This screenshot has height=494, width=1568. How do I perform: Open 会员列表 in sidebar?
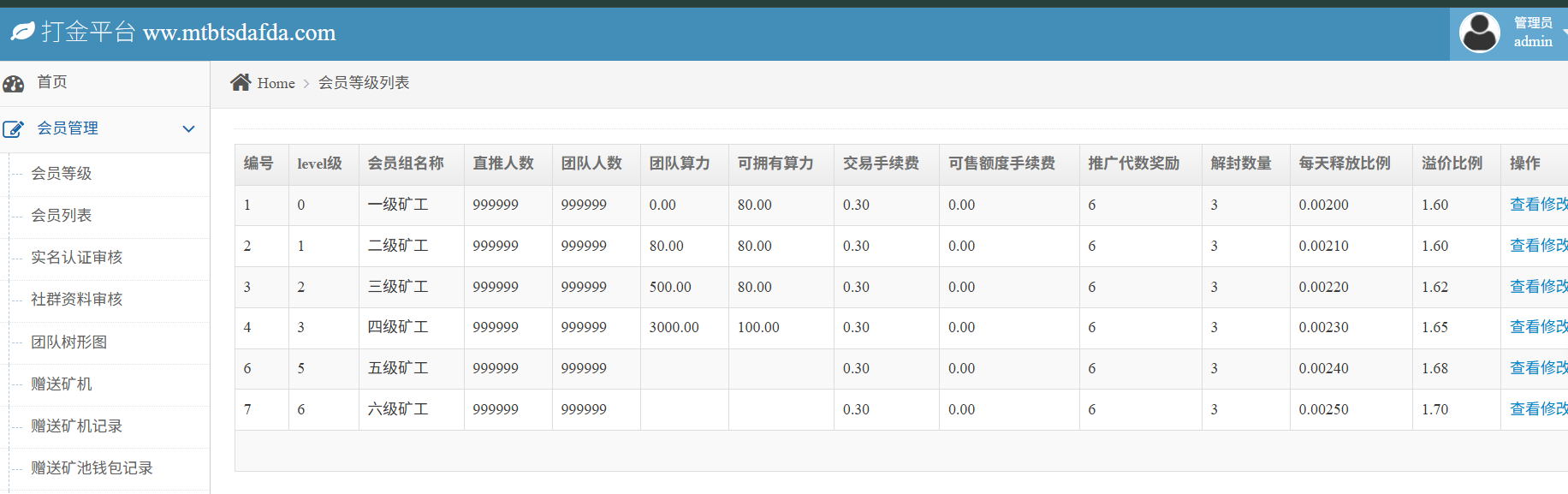(62, 216)
